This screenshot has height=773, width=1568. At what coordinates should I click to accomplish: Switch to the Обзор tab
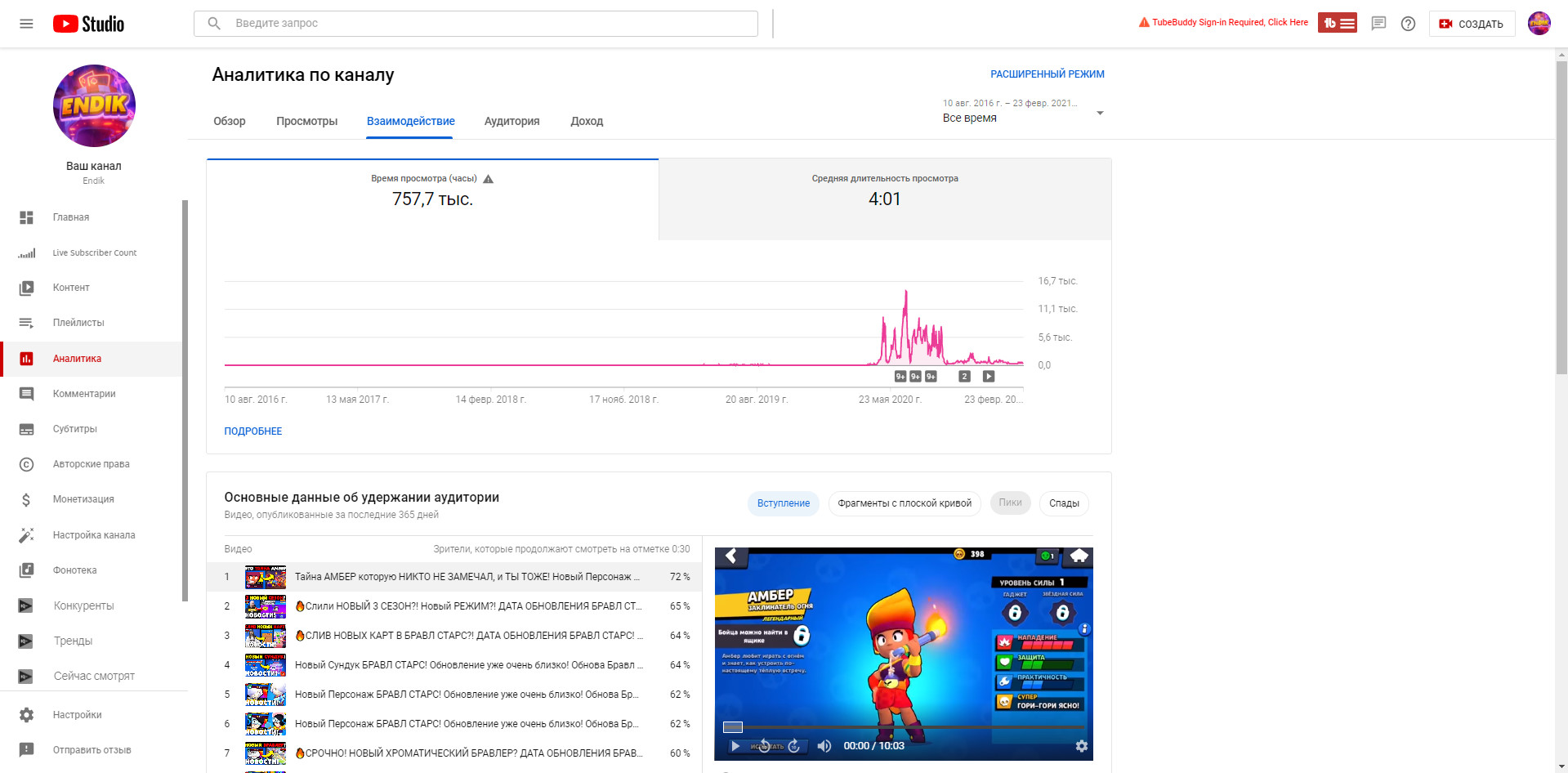tap(230, 121)
